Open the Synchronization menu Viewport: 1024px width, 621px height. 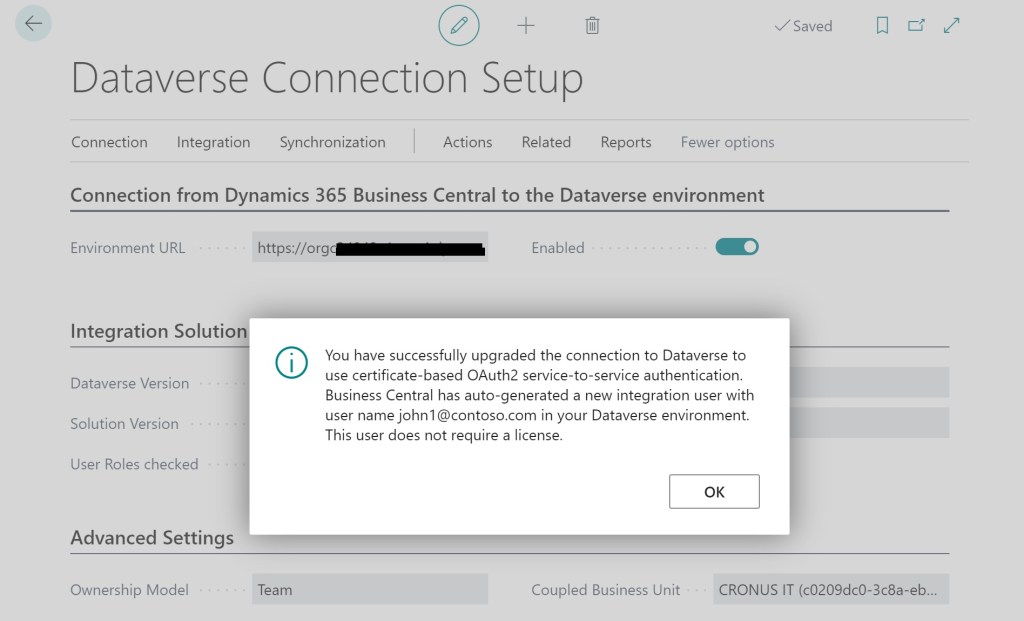pos(332,142)
